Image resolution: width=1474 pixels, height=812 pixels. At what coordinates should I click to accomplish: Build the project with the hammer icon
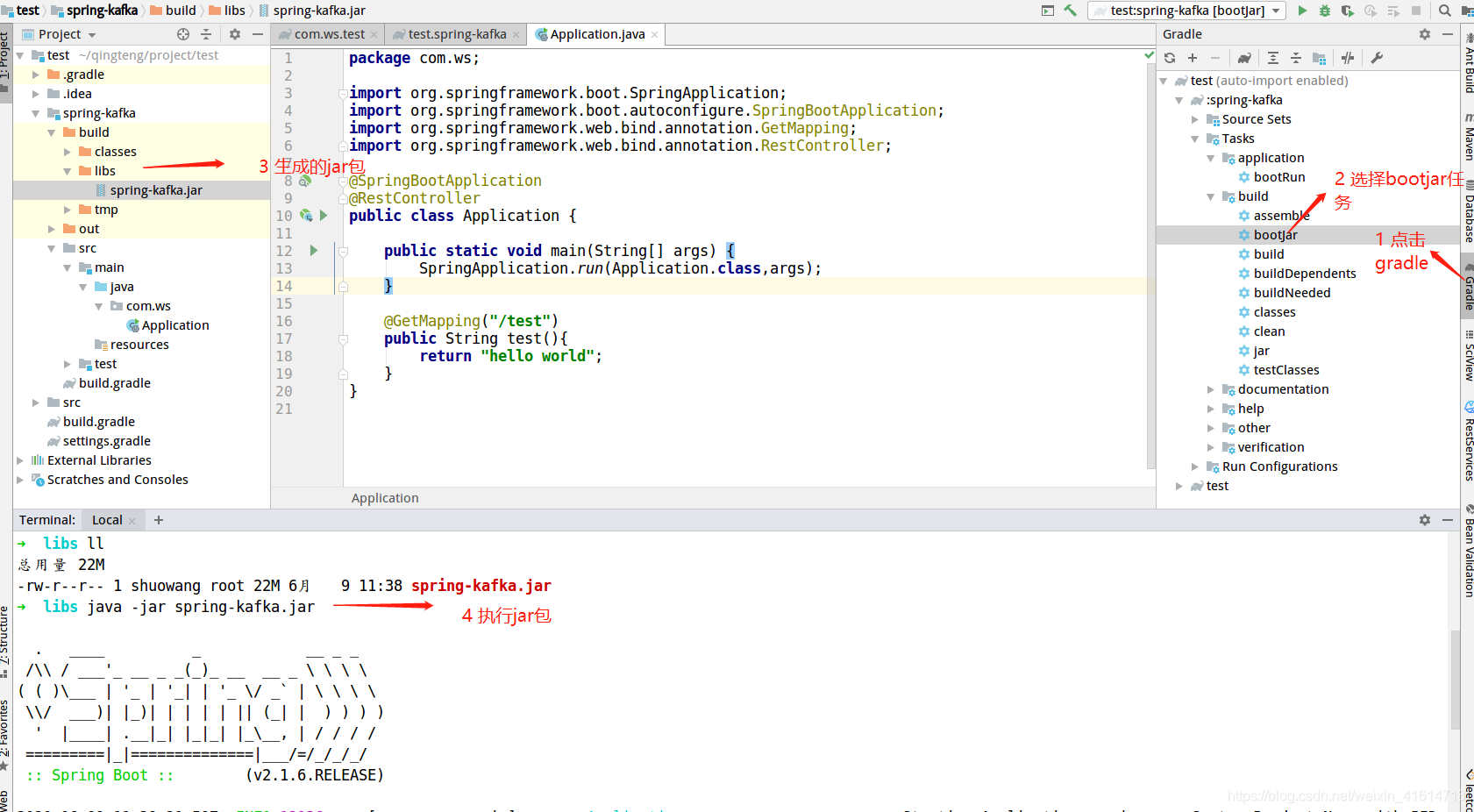[1071, 11]
